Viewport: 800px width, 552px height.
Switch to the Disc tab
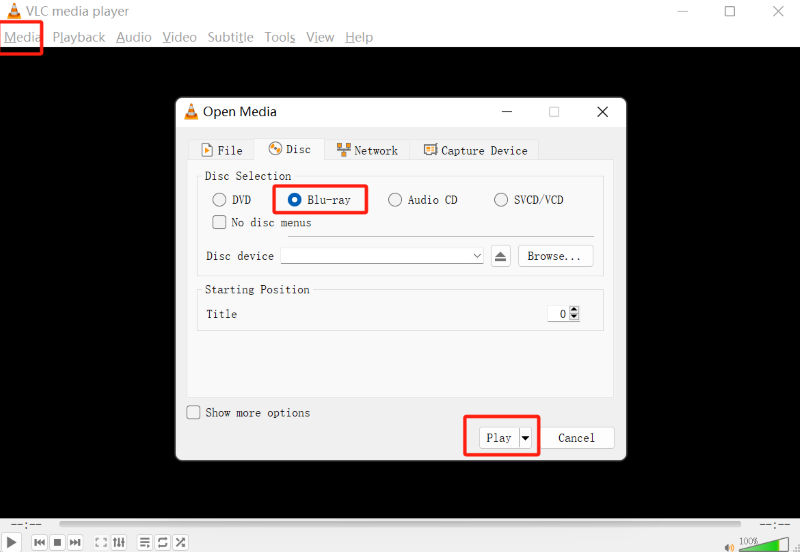(x=289, y=149)
